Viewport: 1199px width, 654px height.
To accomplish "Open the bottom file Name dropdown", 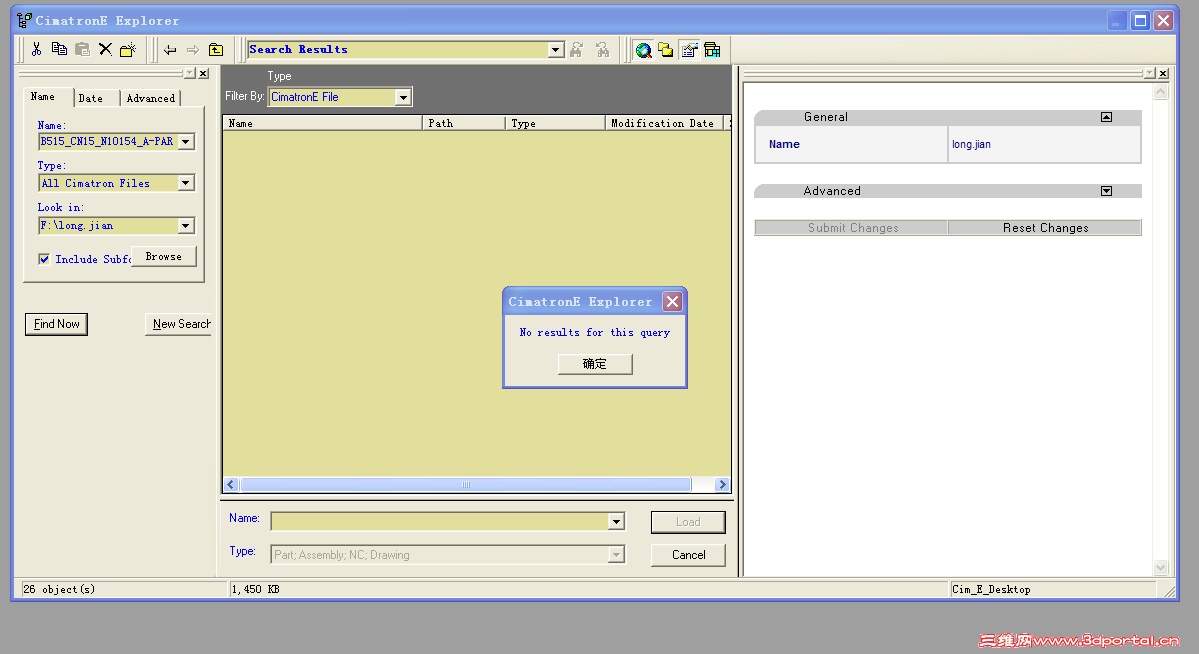I will pyautogui.click(x=616, y=522).
